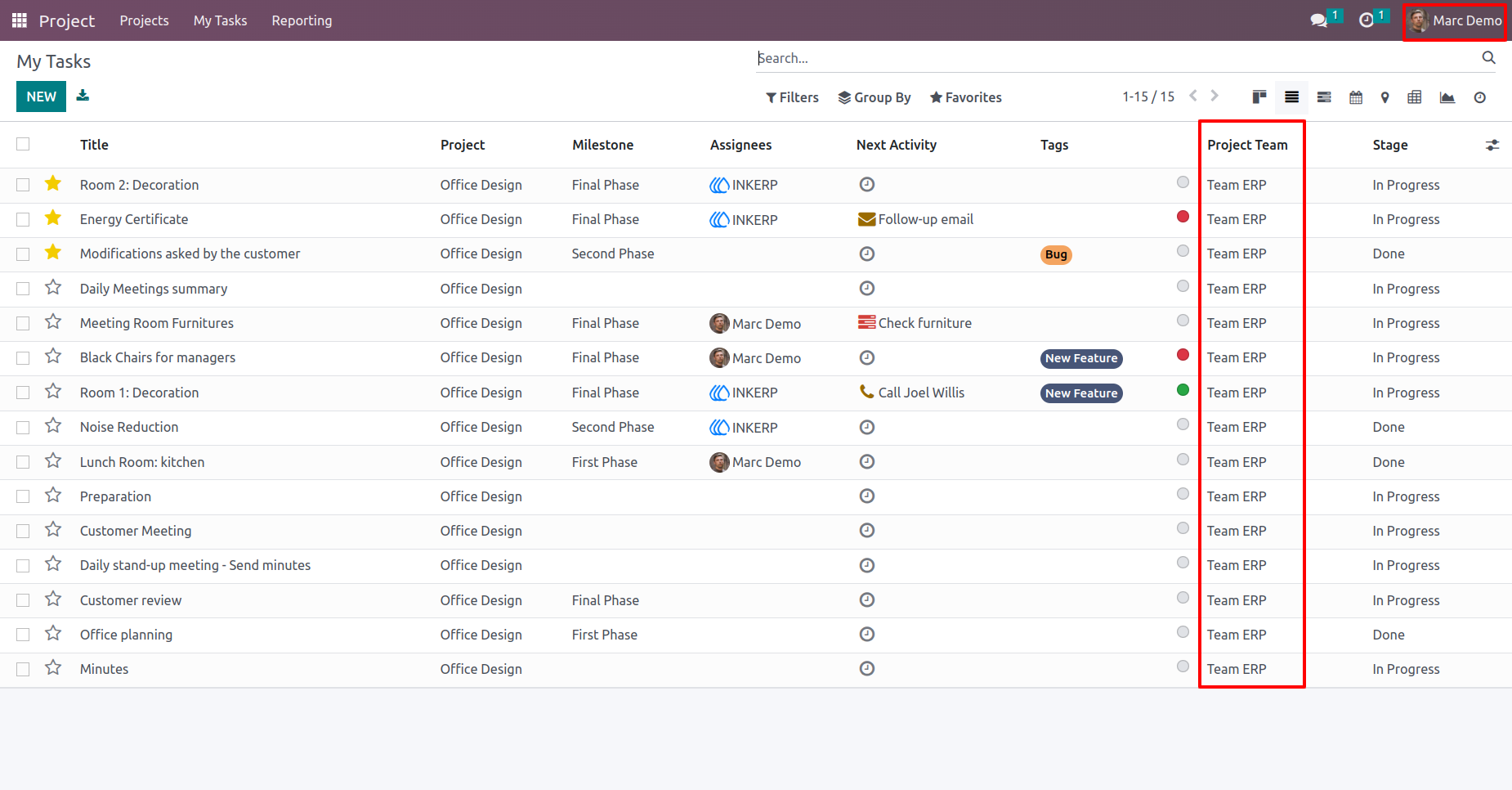
Task: Switch to map view
Action: pos(1385,97)
